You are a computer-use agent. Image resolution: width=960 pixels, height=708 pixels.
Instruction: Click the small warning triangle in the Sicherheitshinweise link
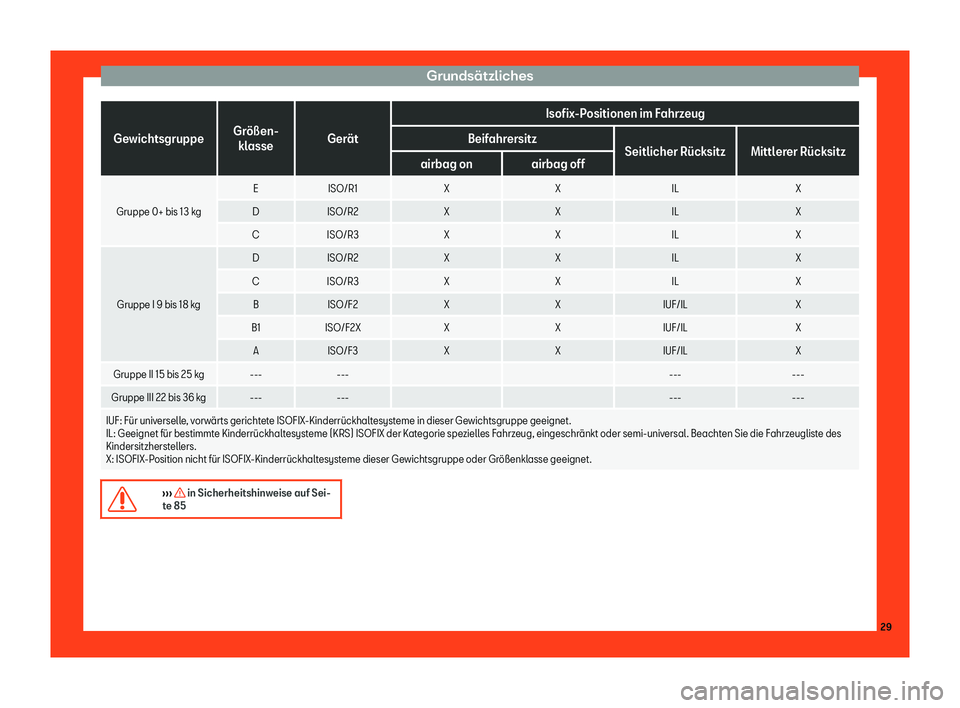click(x=179, y=492)
